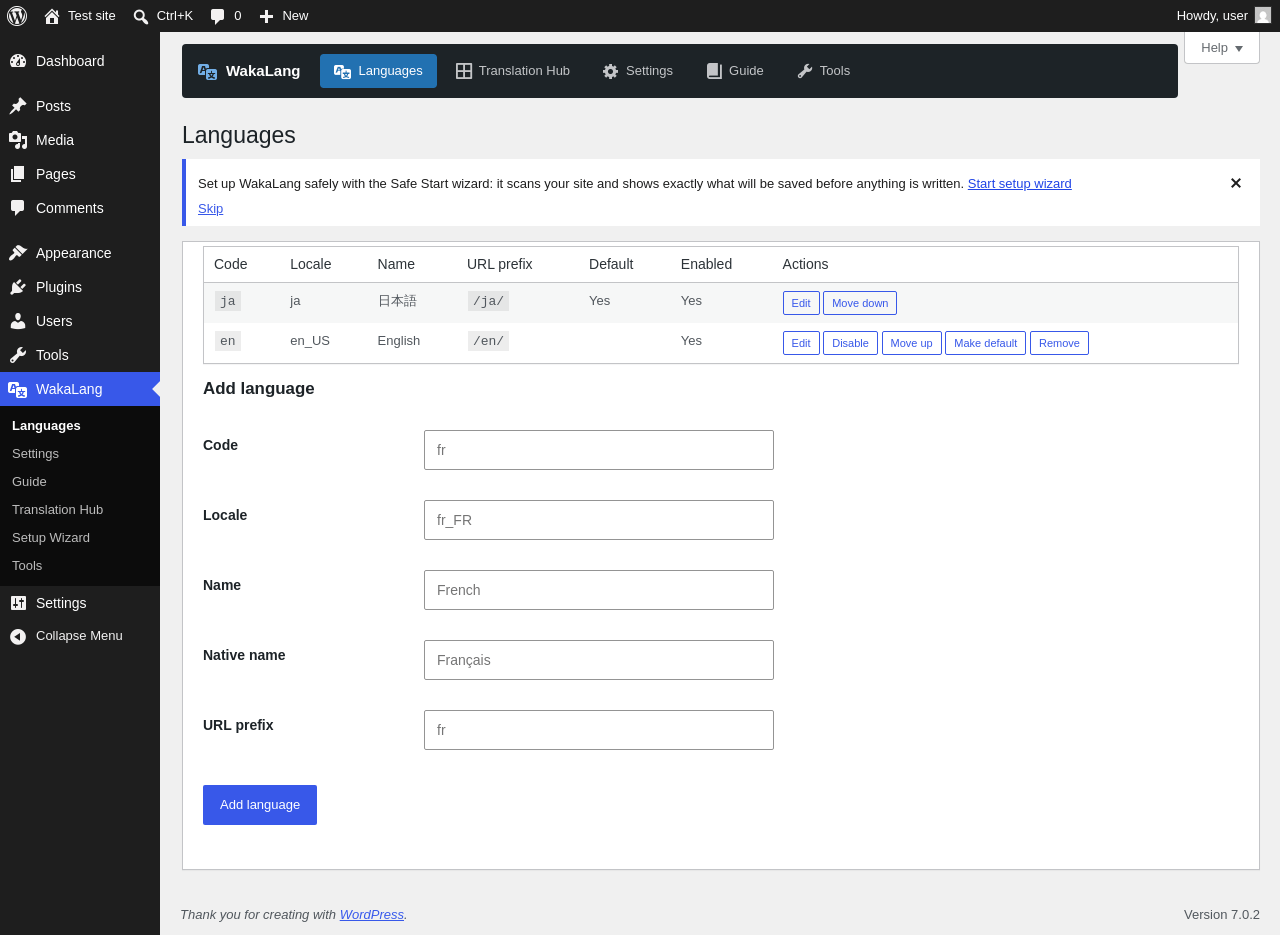Click the New plus icon

point(266,16)
